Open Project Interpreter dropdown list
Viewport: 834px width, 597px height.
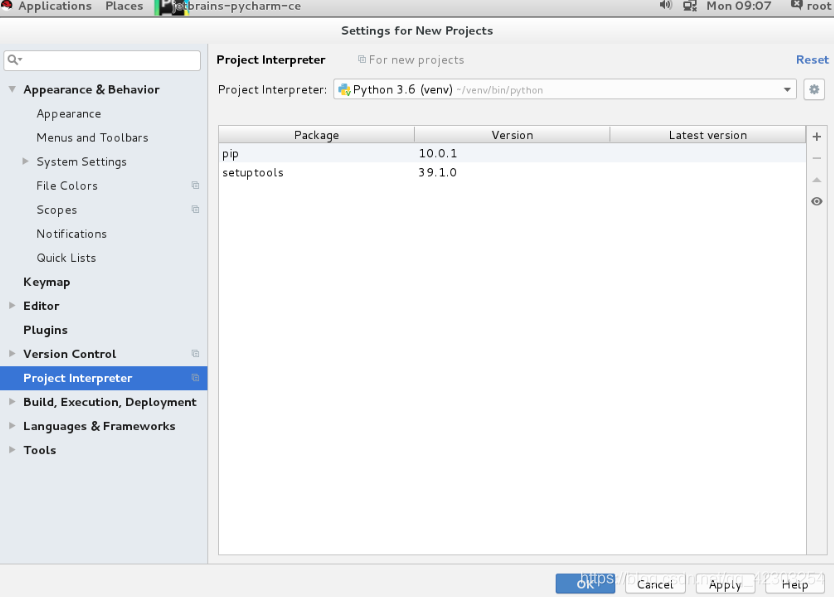click(x=787, y=89)
